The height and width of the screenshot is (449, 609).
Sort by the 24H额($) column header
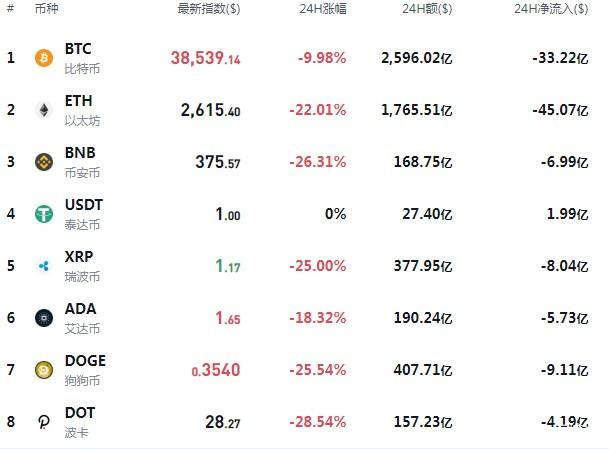pos(427,9)
